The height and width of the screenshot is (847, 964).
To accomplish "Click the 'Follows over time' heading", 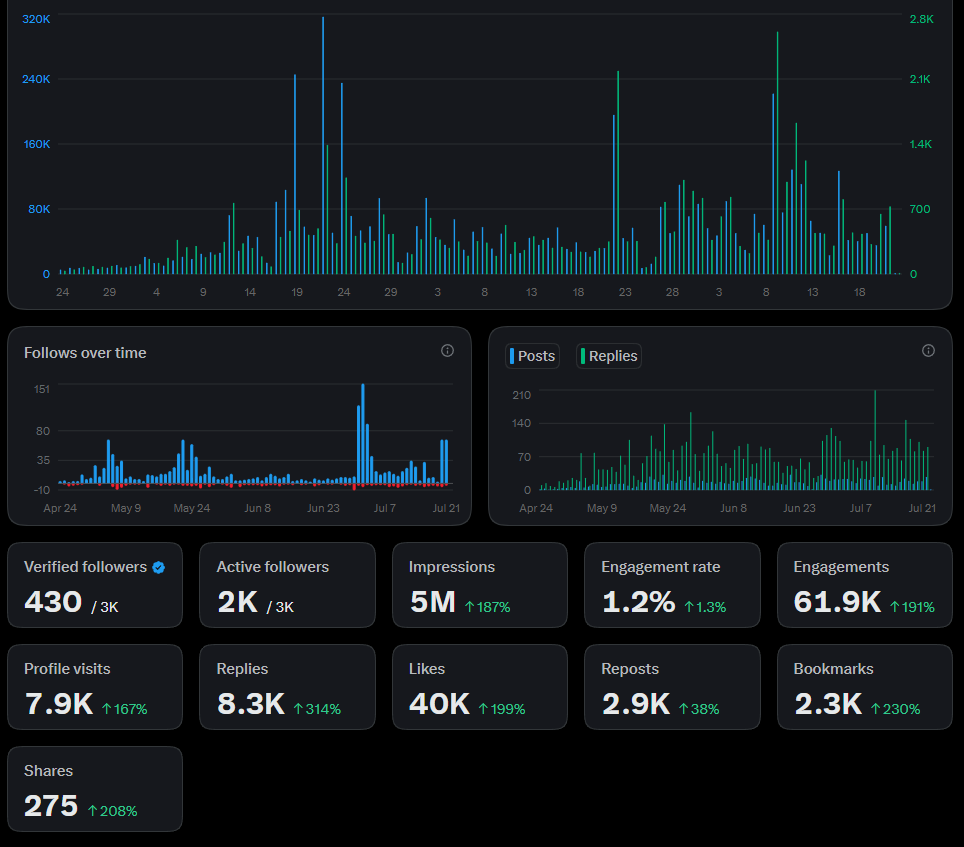I will point(85,353).
